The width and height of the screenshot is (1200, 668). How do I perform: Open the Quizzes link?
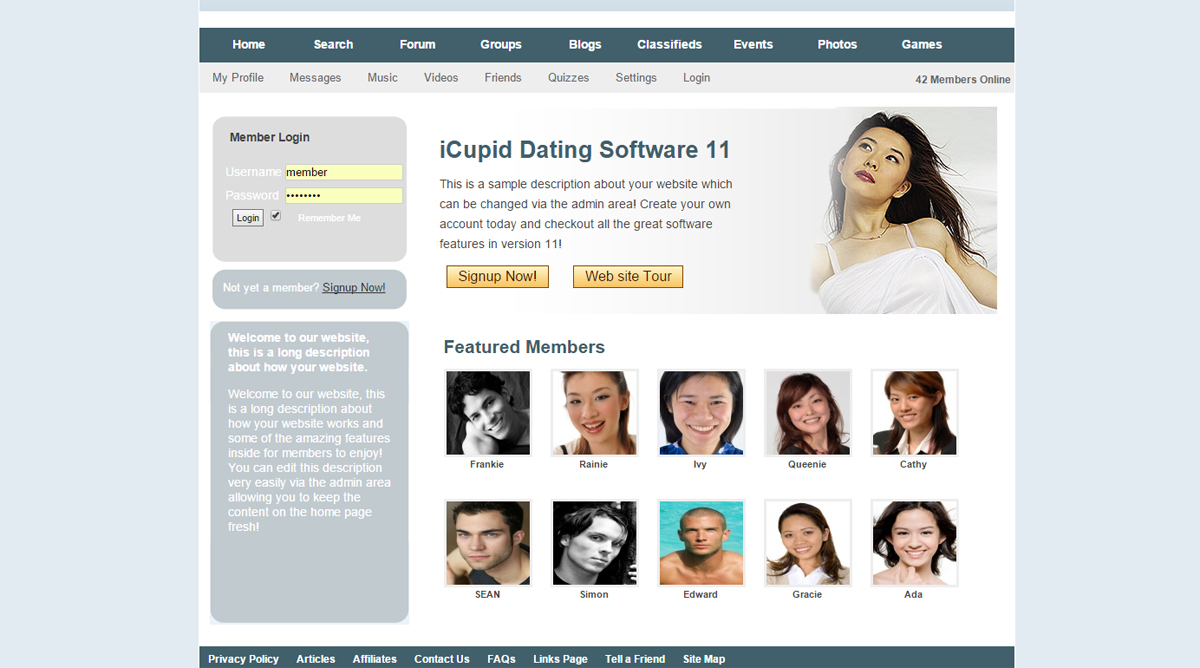(x=568, y=78)
